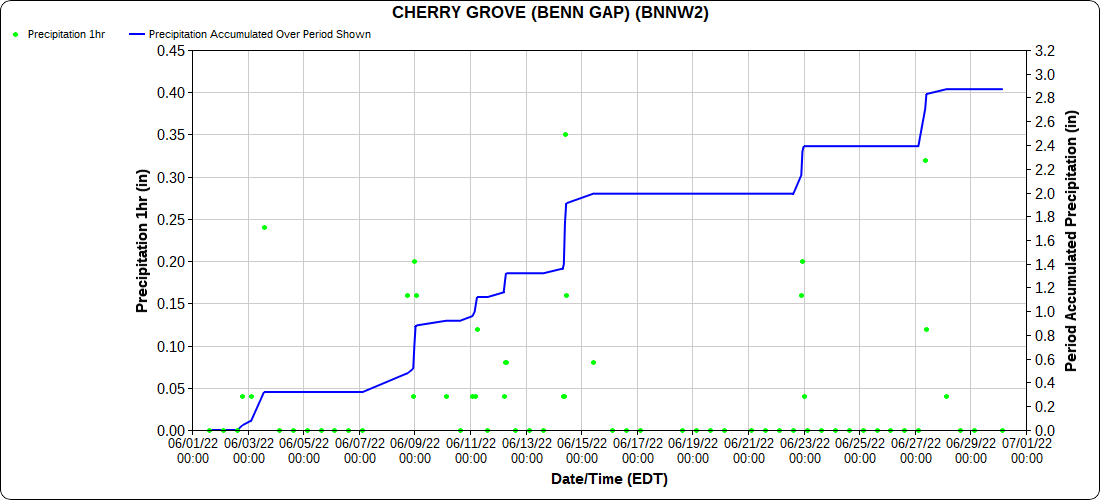Select the 06/01/22 date tick label

pos(193,449)
